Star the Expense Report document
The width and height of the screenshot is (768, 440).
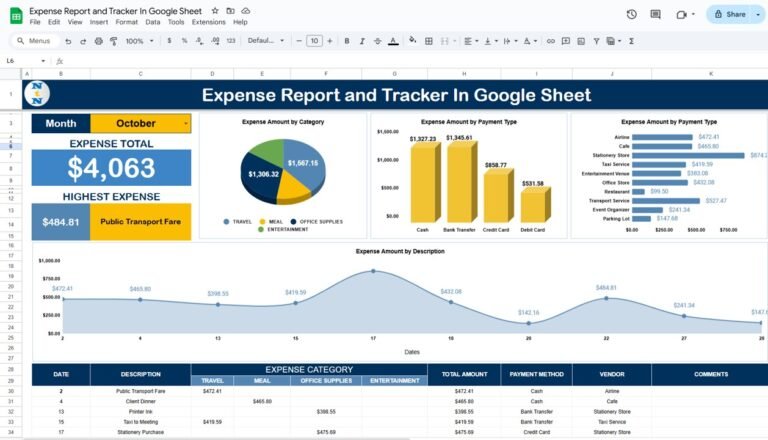click(215, 10)
